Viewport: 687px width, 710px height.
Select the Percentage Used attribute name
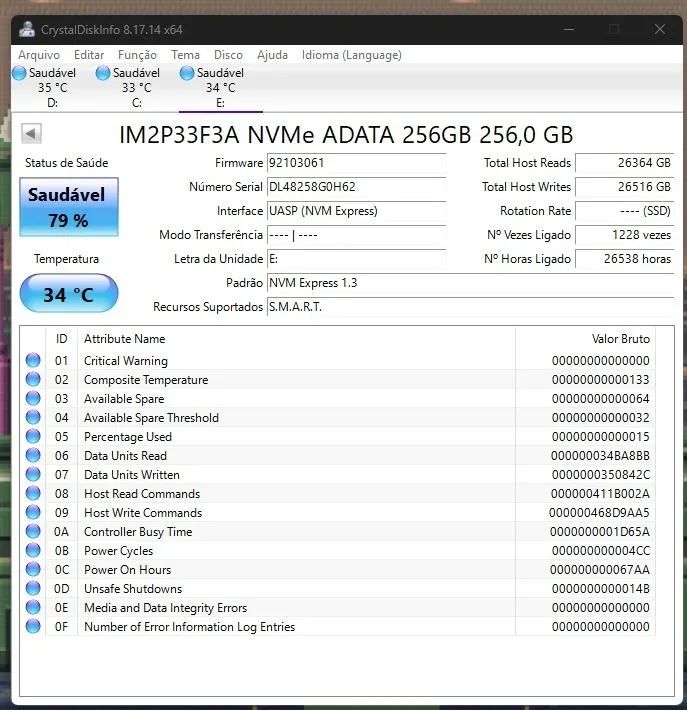click(128, 437)
